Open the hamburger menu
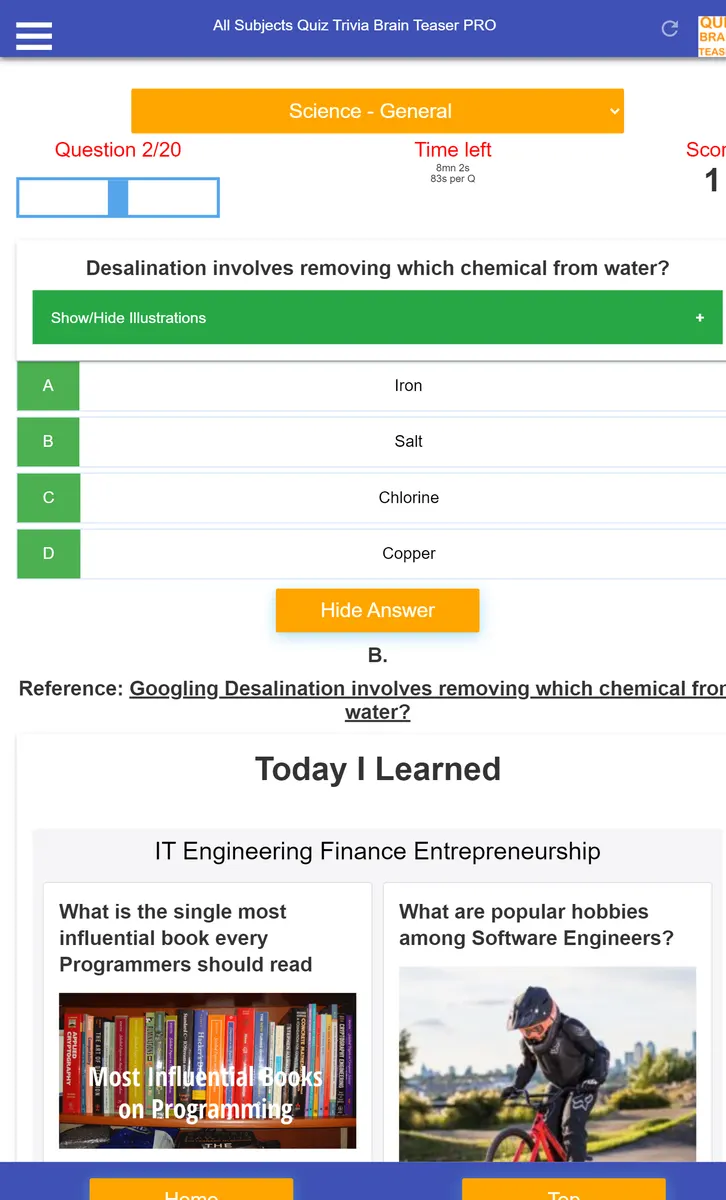The width and height of the screenshot is (726, 1200). [34, 36]
